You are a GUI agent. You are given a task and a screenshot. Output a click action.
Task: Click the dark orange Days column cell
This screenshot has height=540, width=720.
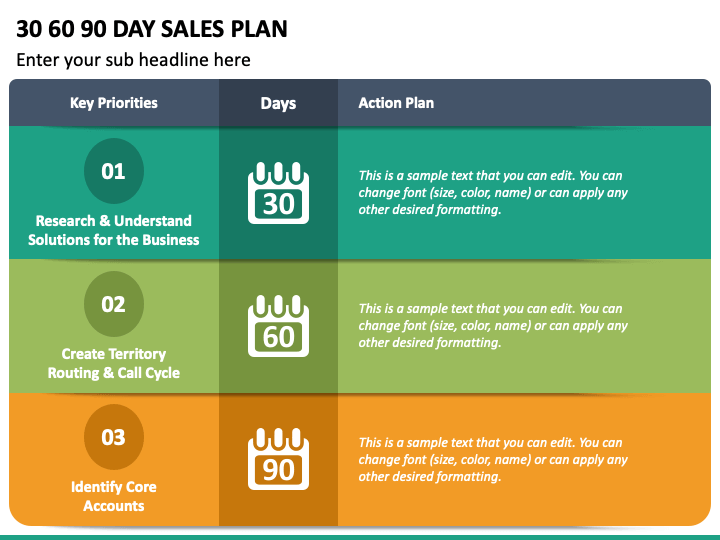coord(278,459)
